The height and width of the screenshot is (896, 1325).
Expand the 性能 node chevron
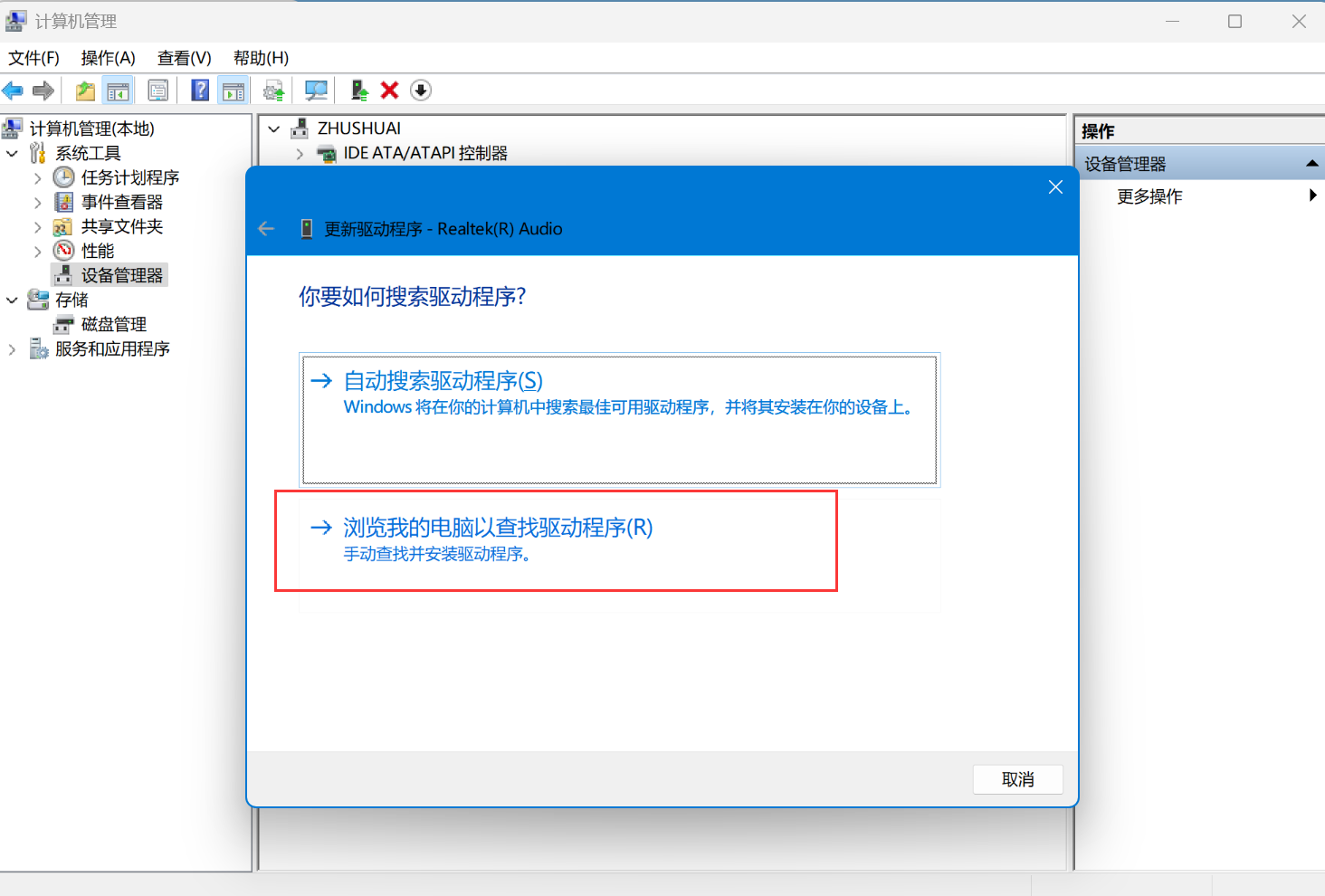(x=37, y=251)
